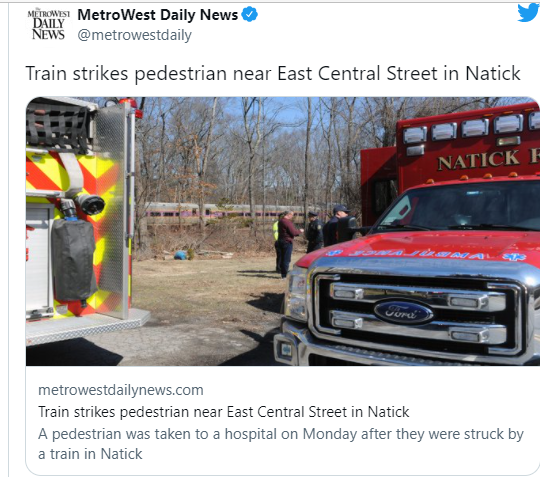Image resolution: width=540 pixels, height=477 pixels.
Task: Open the MetroWest Daily News avatar logo
Action: point(49,25)
